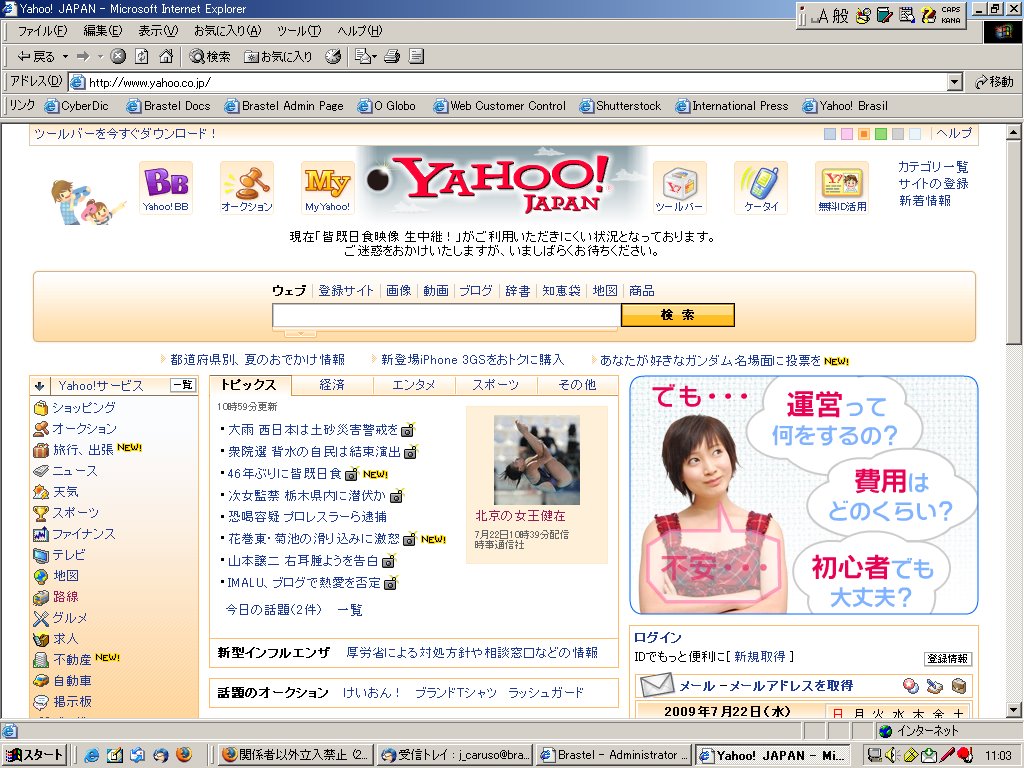Click in the Yahoo search text field
This screenshot has width=1024, height=768.
pyautogui.click(x=447, y=315)
